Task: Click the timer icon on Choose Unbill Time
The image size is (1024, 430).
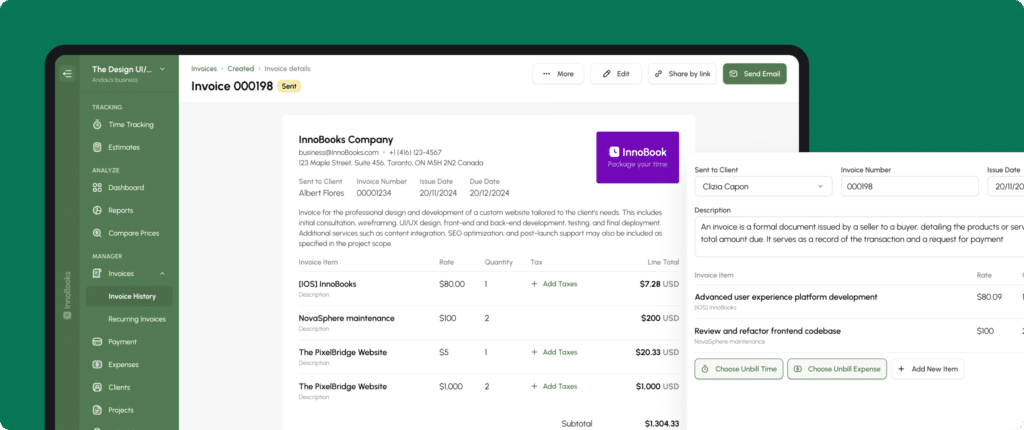Action: 705,369
